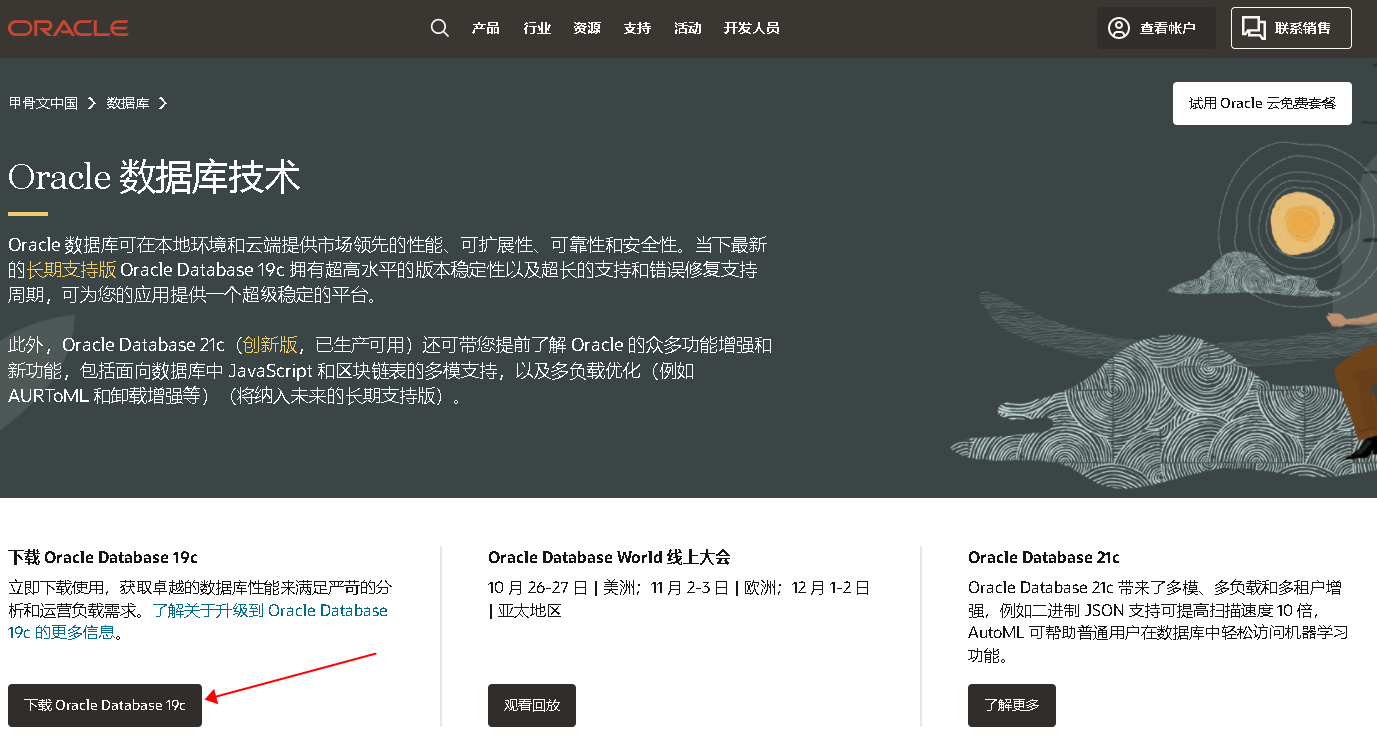
Task: Click chevron after 数据库 breadcrumb
Action: pos(163,103)
